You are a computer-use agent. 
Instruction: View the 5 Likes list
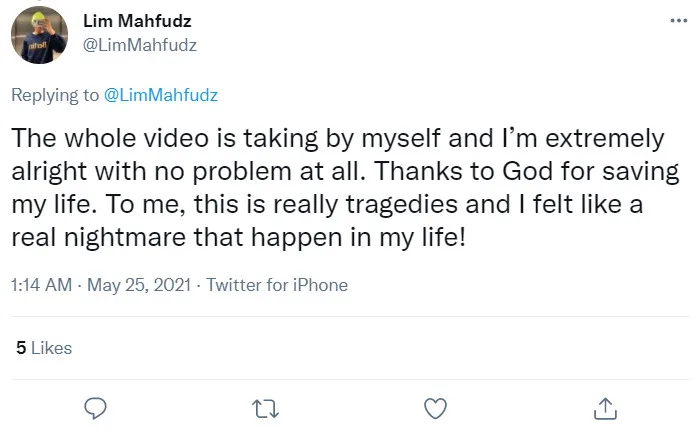pos(44,348)
